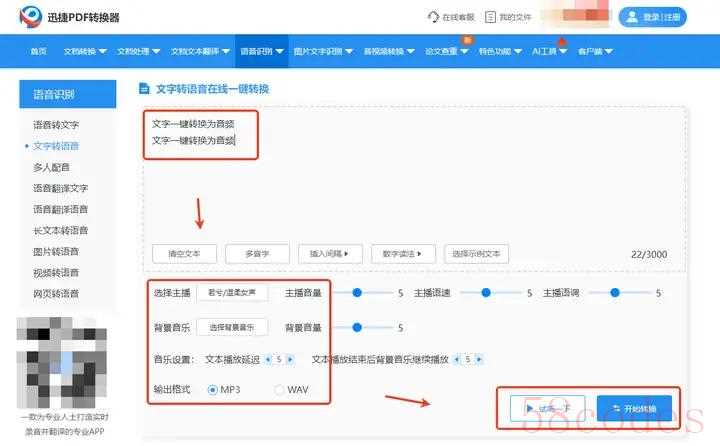Switch to 语音转文字 in sidebar

tap(56, 125)
